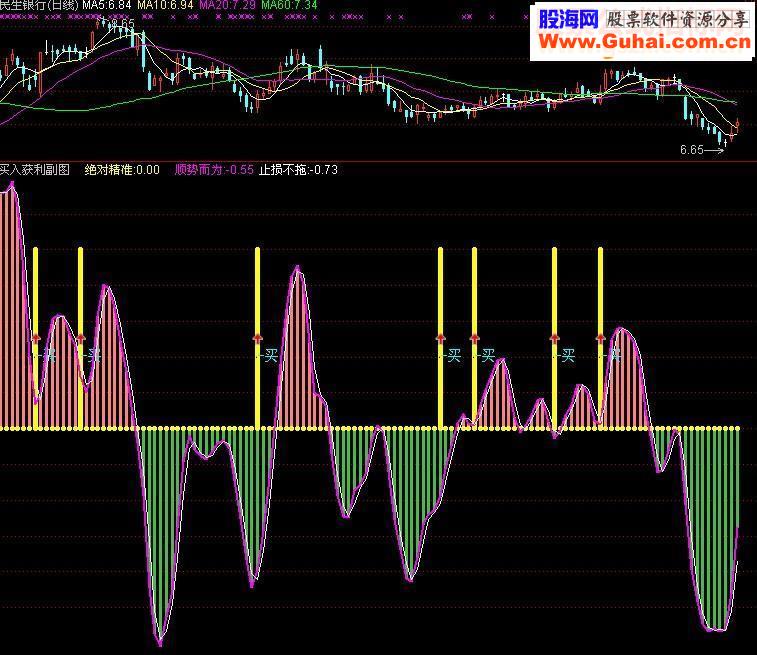Click the last 买 buy signal on right
This screenshot has width=757, height=655.
click(615, 356)
